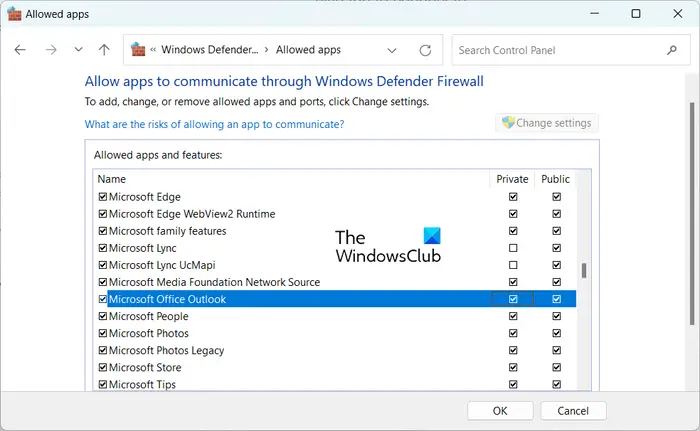Go forward using the forward arrow
Viewport: 700px width, 431px height.
51,50
